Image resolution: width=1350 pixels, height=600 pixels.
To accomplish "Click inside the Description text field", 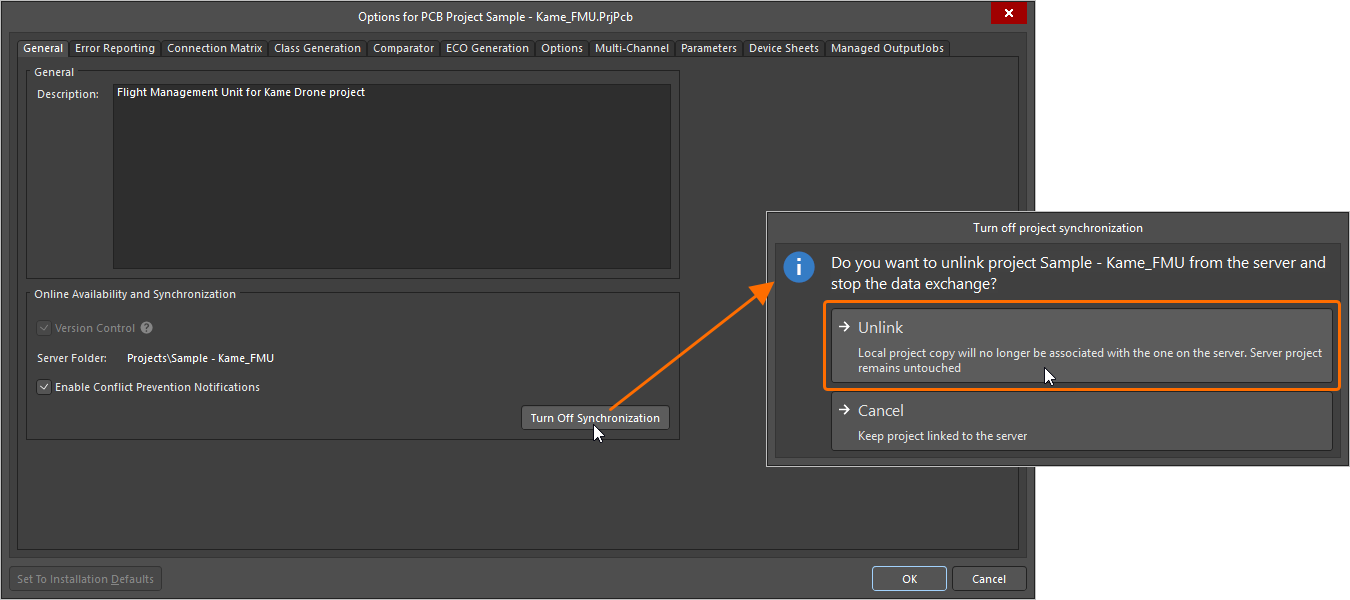I will coord(391,176).
